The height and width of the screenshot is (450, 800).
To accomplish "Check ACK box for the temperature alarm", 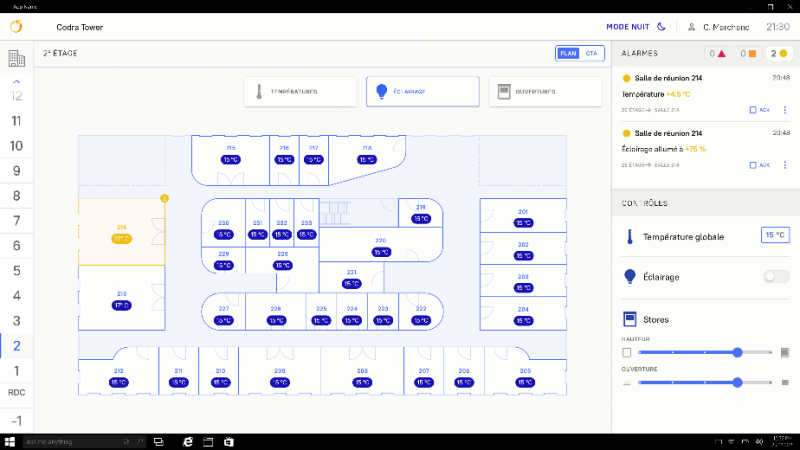I will click(751, 109).
